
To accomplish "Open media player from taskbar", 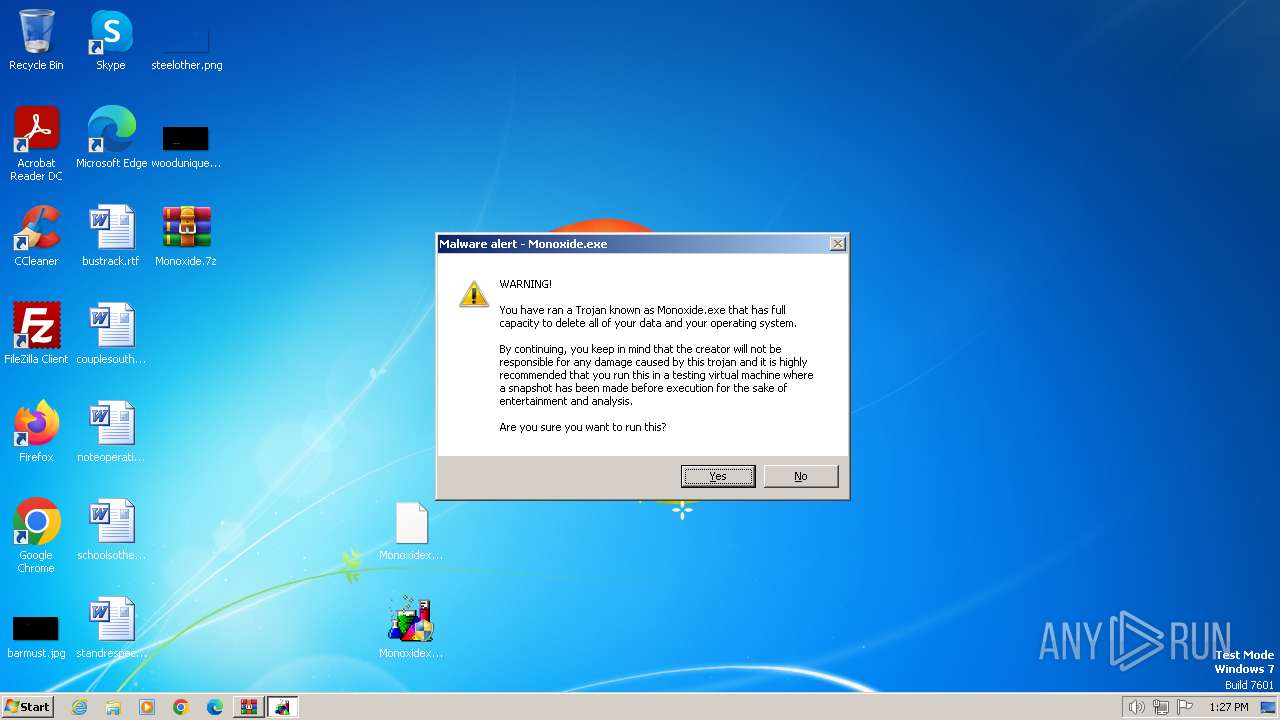I will [x=147, y=707].
